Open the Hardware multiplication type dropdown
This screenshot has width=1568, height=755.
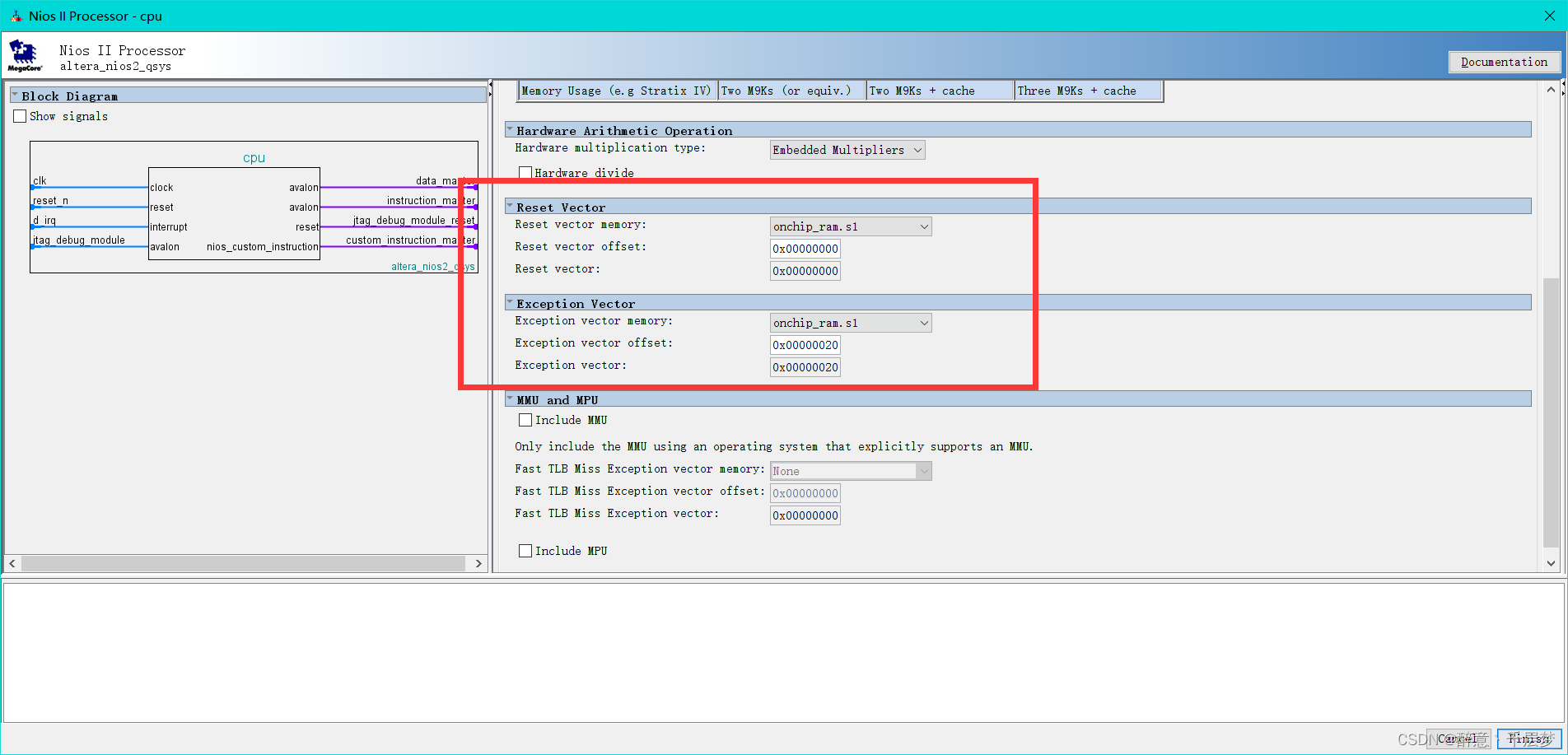[x=847, y=150]
